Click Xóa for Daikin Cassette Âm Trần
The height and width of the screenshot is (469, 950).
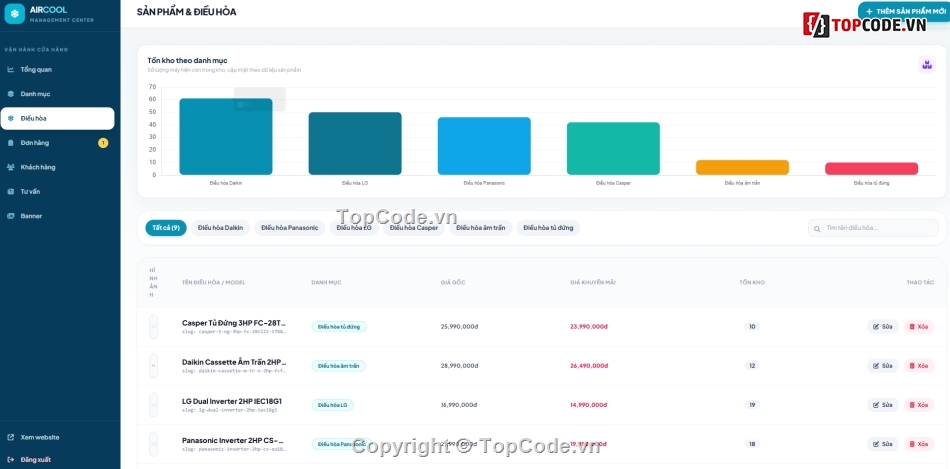tap(918, 365)
